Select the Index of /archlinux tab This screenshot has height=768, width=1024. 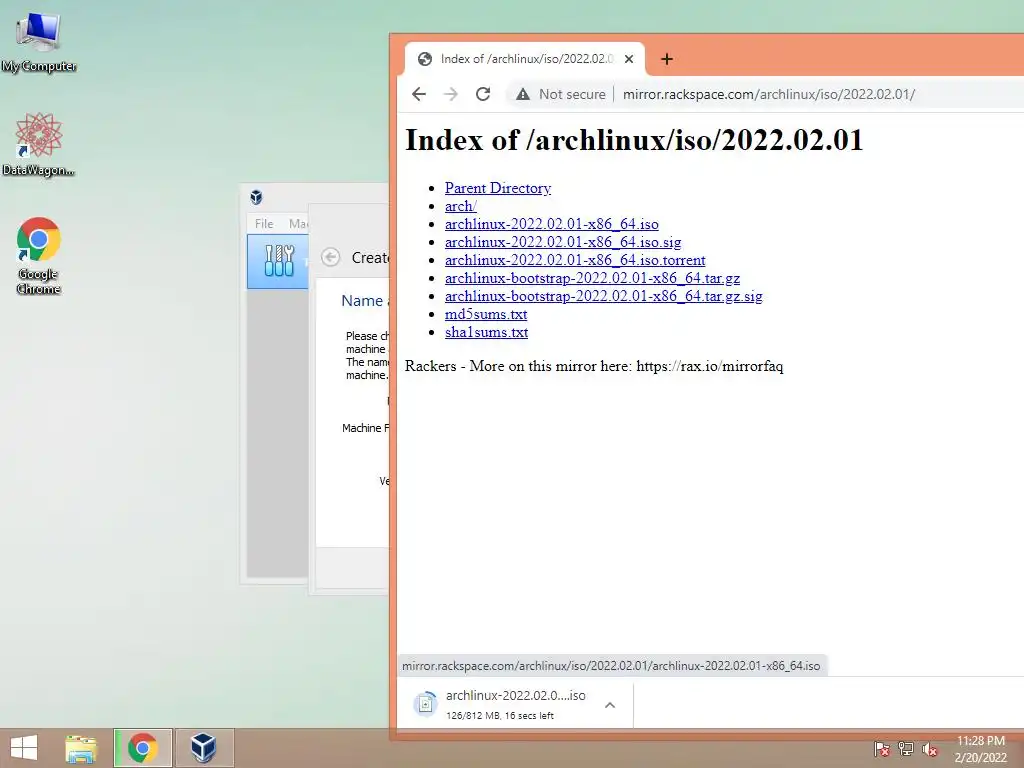coord(524,59)
